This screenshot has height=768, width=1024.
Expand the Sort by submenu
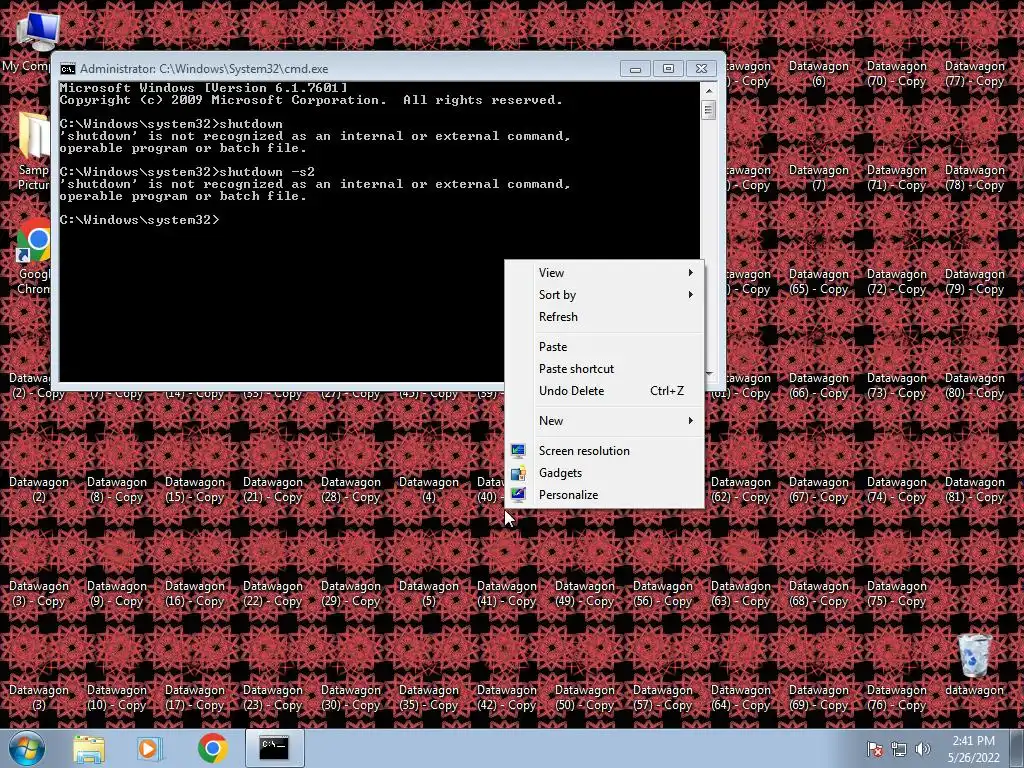click(605, 295)
